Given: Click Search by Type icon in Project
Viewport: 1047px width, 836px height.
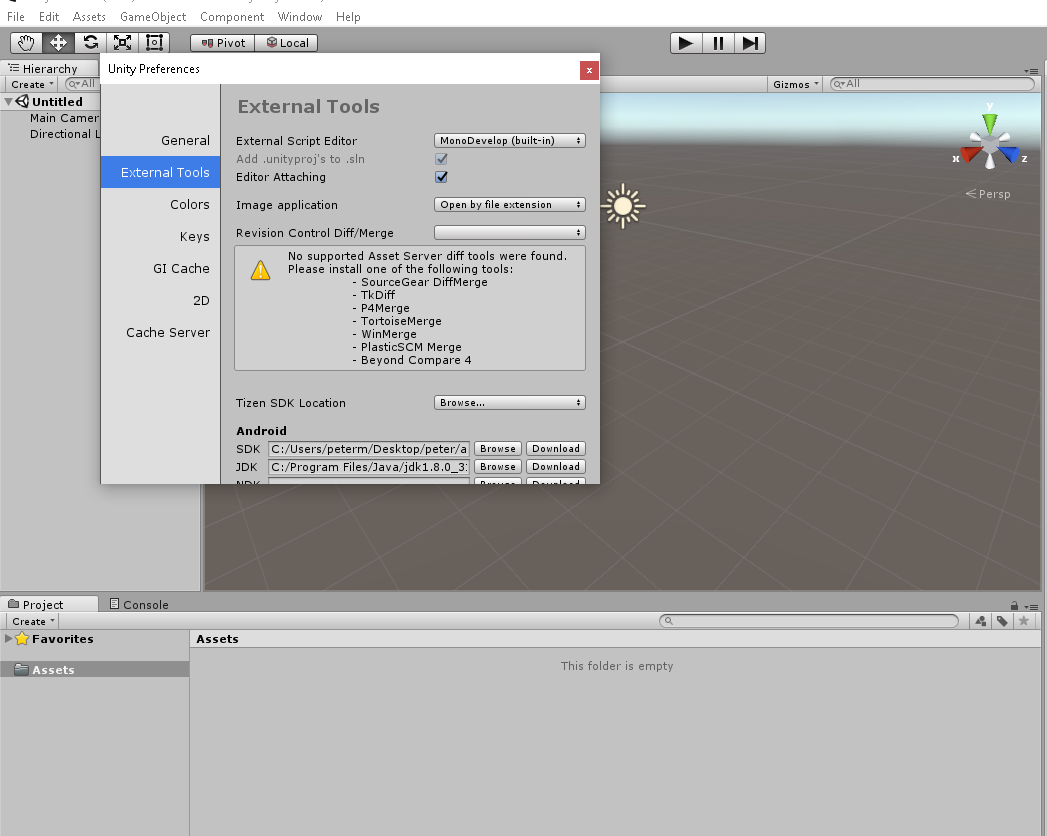Looking at the screenshot, I should (980, 621).
